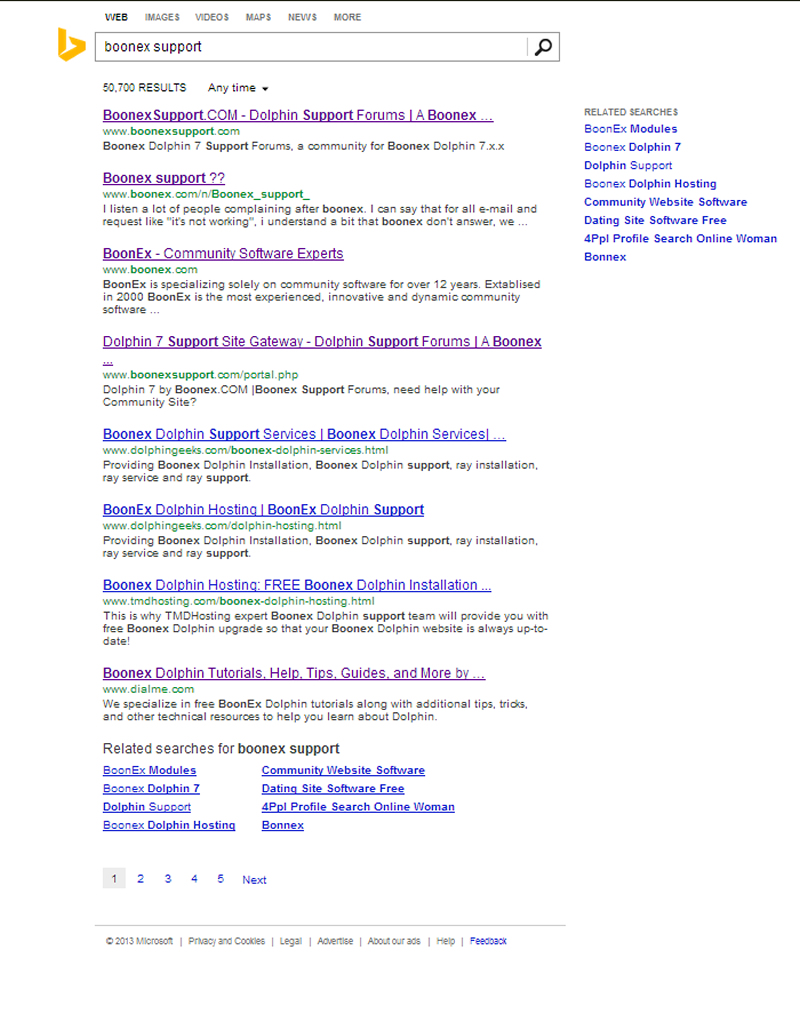Open BoonexSupport.COM Dolphin Support Forums result

298,115
